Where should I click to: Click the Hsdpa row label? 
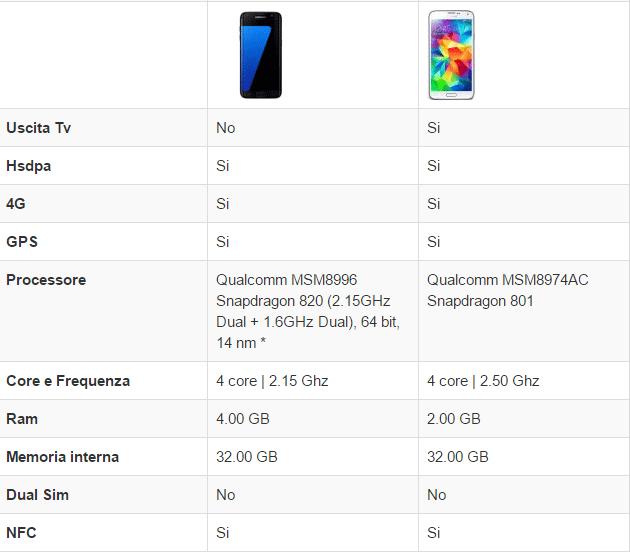[x=28, y=166]
